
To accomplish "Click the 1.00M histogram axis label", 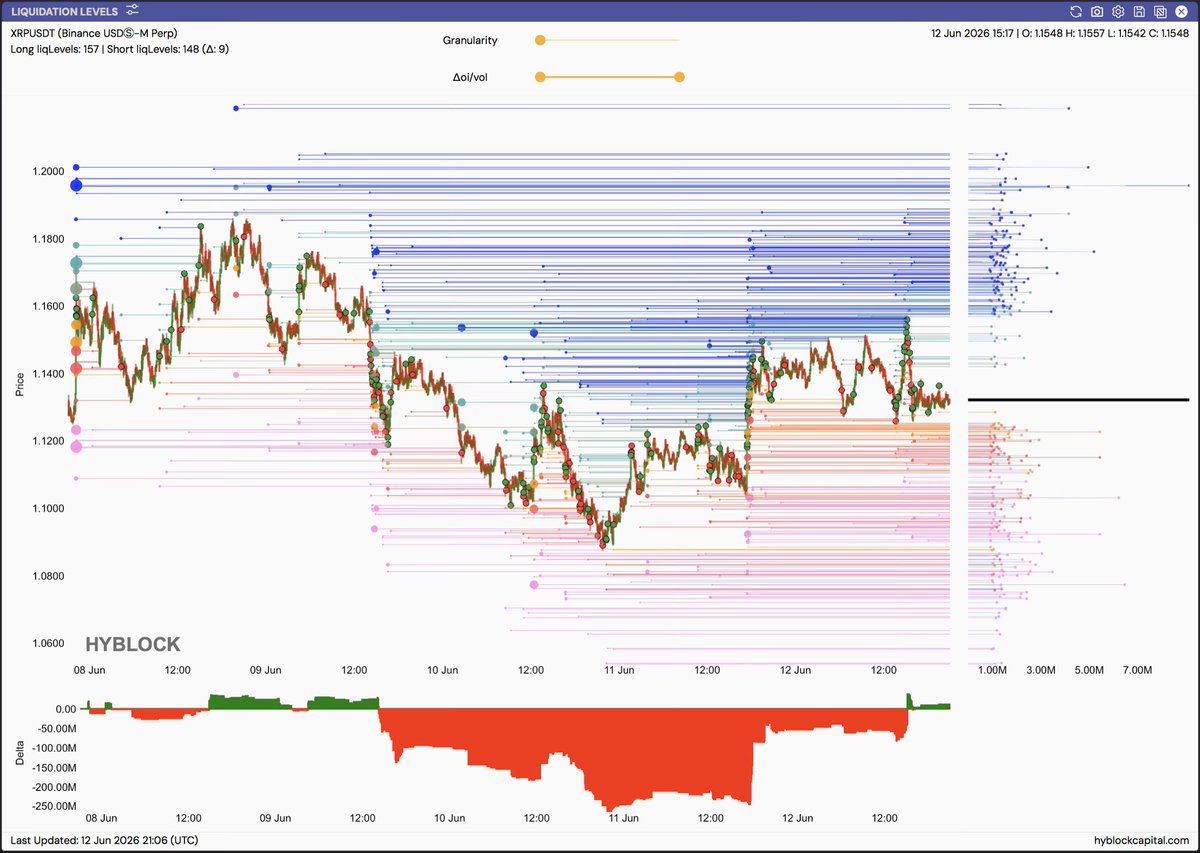I will click(x=991, y=670).
